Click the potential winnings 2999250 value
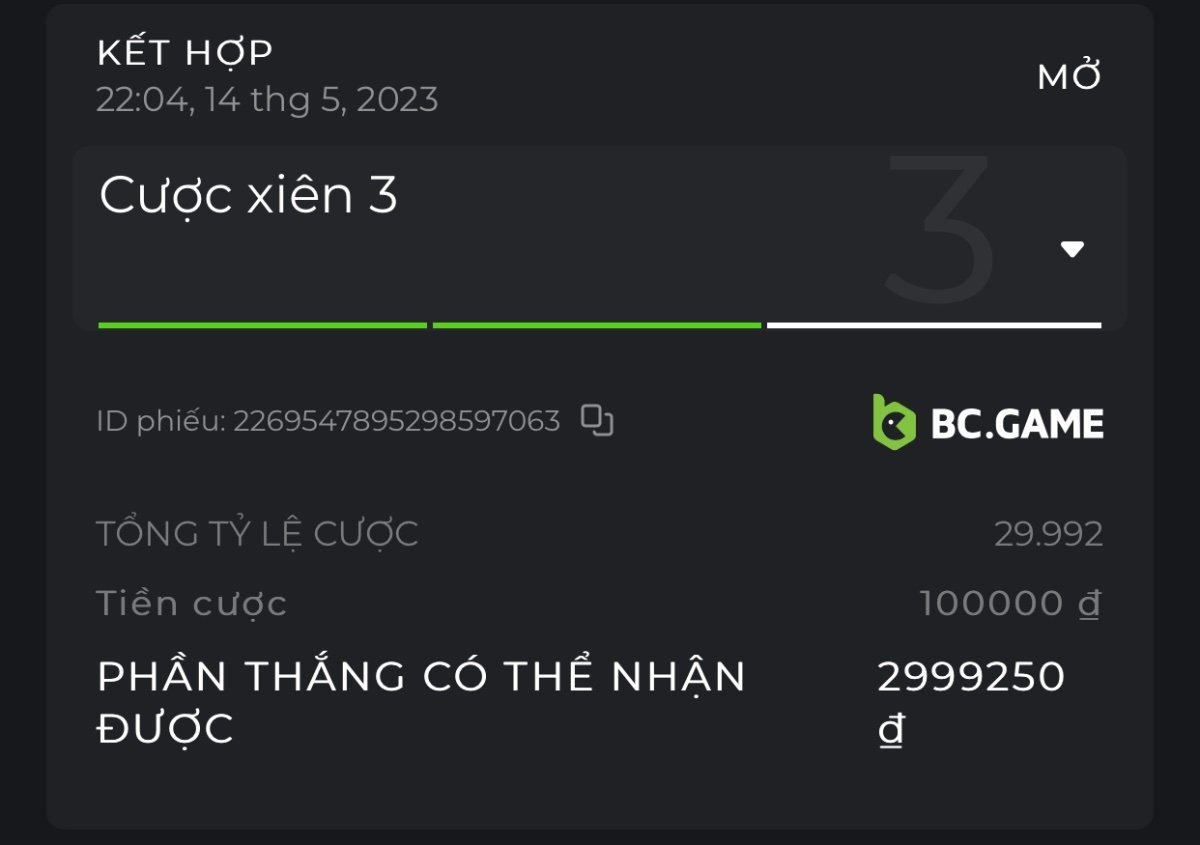The image size is (1200, 845). pyautogui.click(x=971, y=677)
